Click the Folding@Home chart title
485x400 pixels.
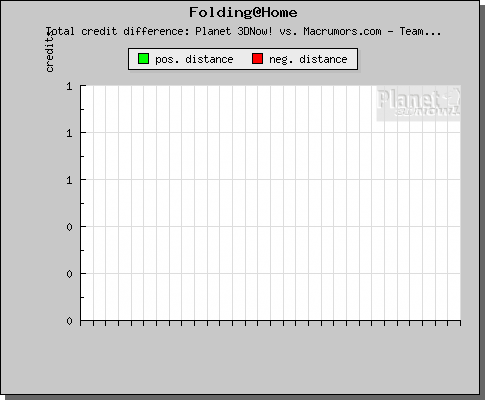[243, 13]
